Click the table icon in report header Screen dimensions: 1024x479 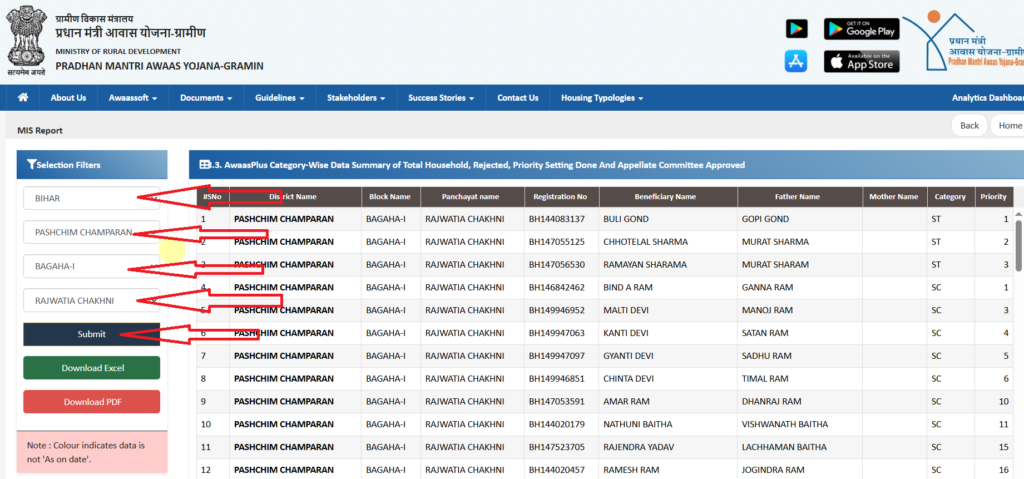point(205,165)
